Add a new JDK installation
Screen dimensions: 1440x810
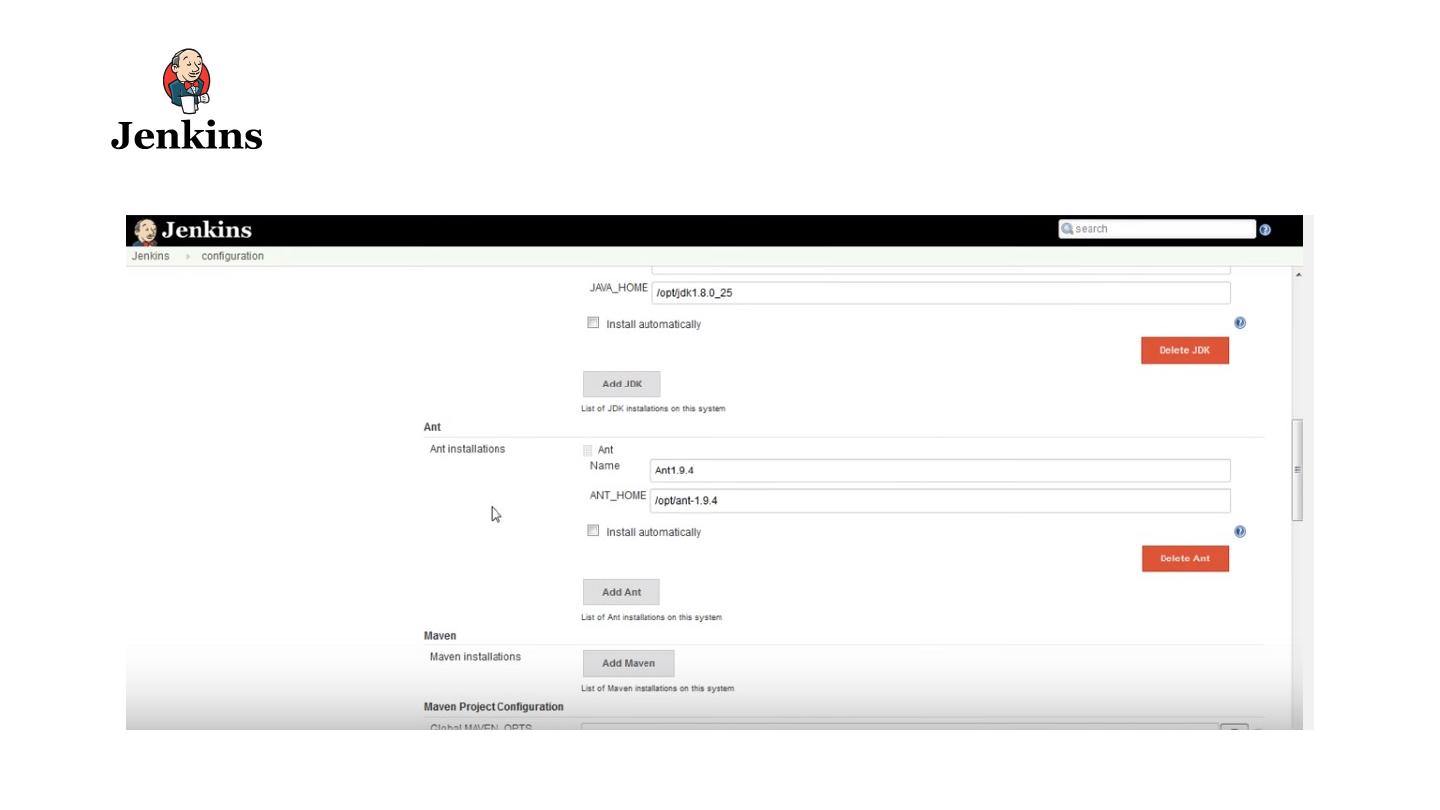pyautogui.click(x=622, y=384)
